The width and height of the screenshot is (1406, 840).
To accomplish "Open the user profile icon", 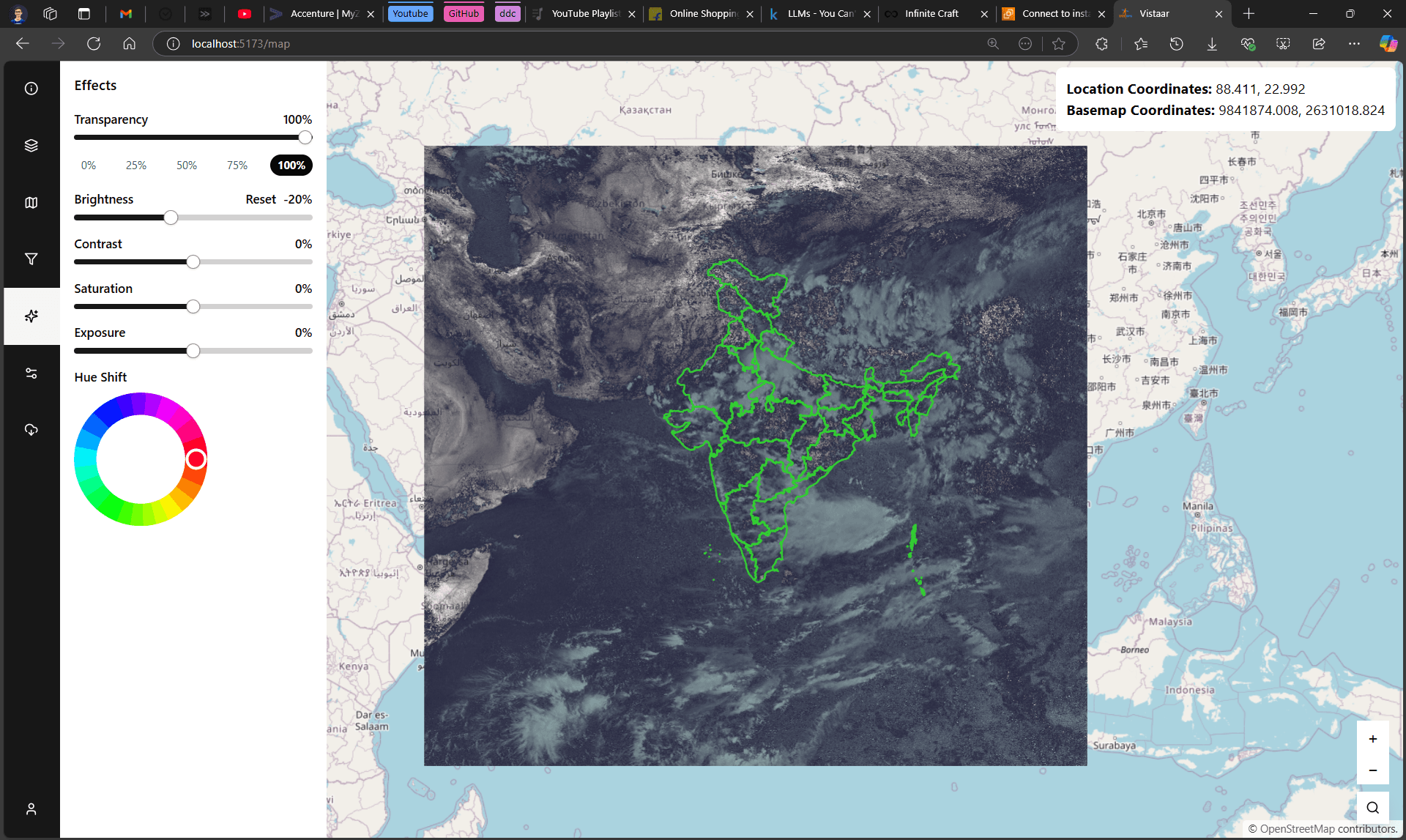I will point(31,809).
